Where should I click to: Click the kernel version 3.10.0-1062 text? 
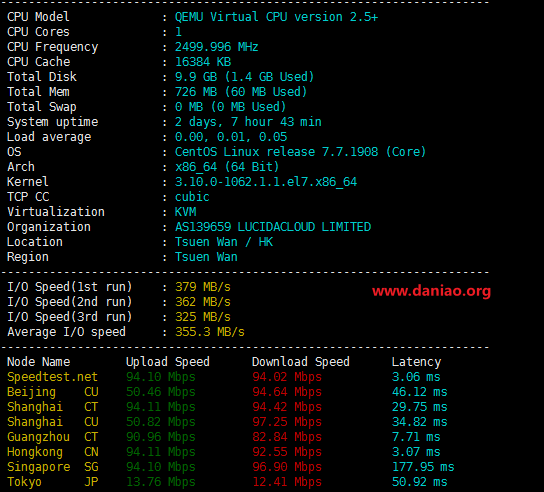(266, 182)
